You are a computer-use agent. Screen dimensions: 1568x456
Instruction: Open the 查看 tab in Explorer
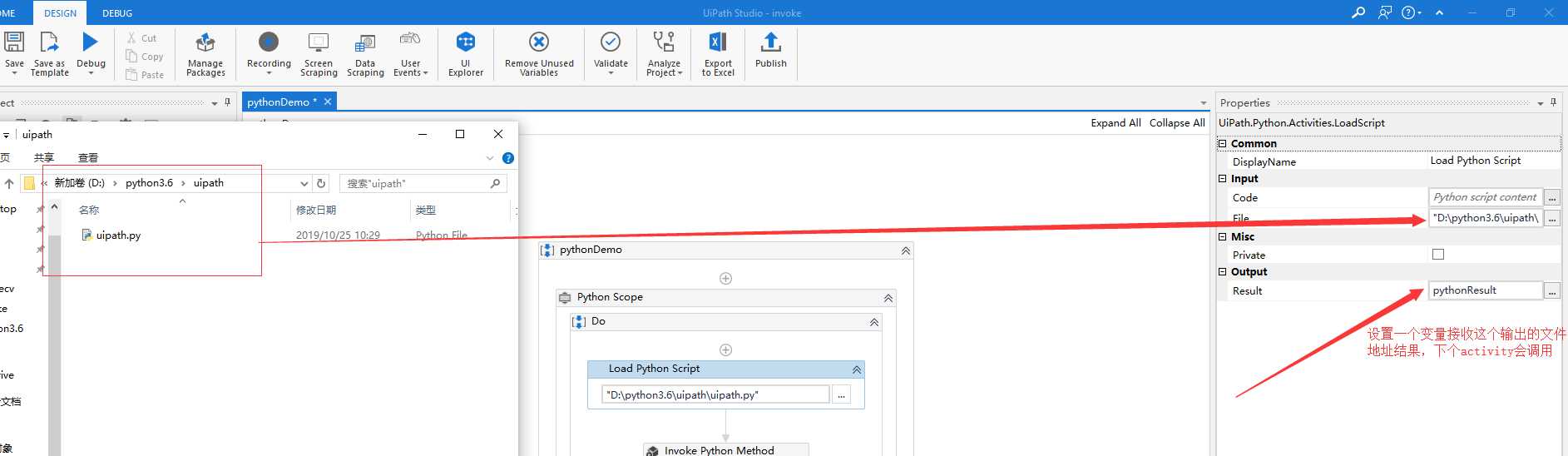pos(88,157)
